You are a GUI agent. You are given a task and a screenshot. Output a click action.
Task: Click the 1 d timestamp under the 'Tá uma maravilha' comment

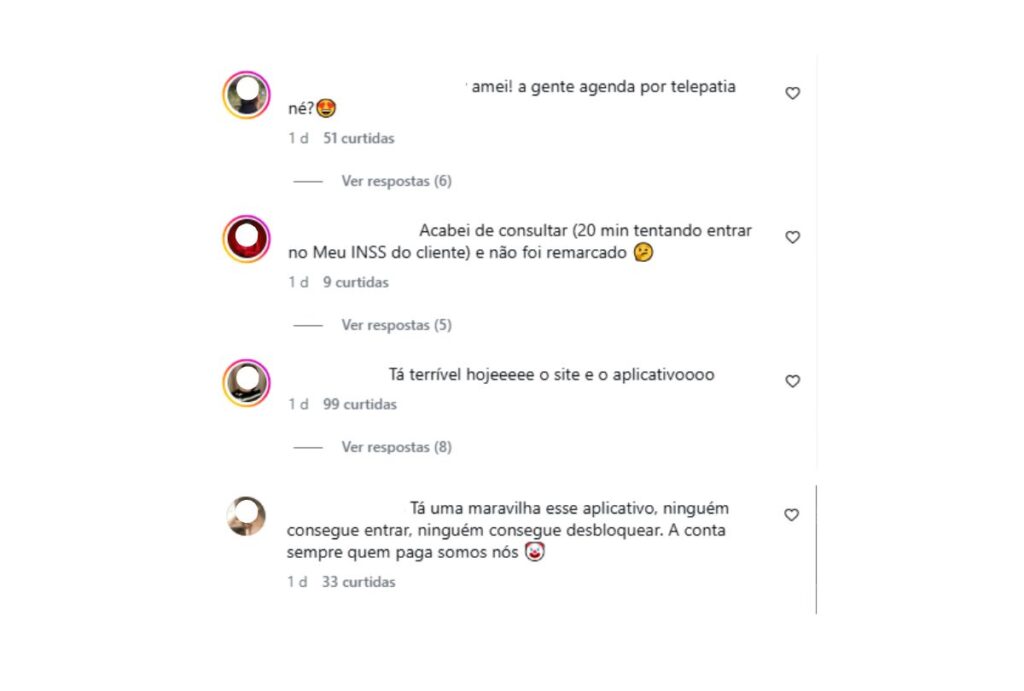point(297,582)
